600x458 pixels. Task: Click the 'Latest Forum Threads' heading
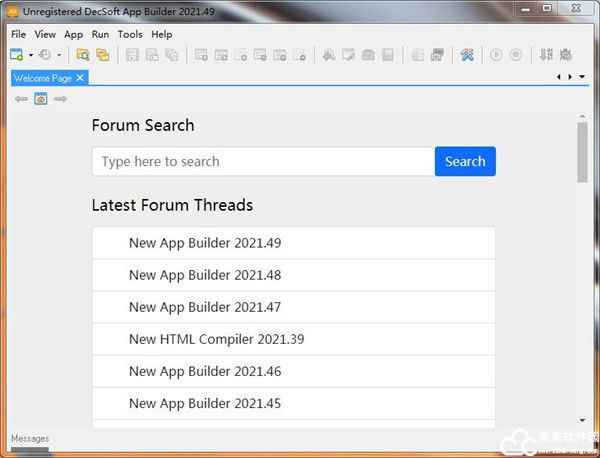pyautogui.click(x=172, y=205)
